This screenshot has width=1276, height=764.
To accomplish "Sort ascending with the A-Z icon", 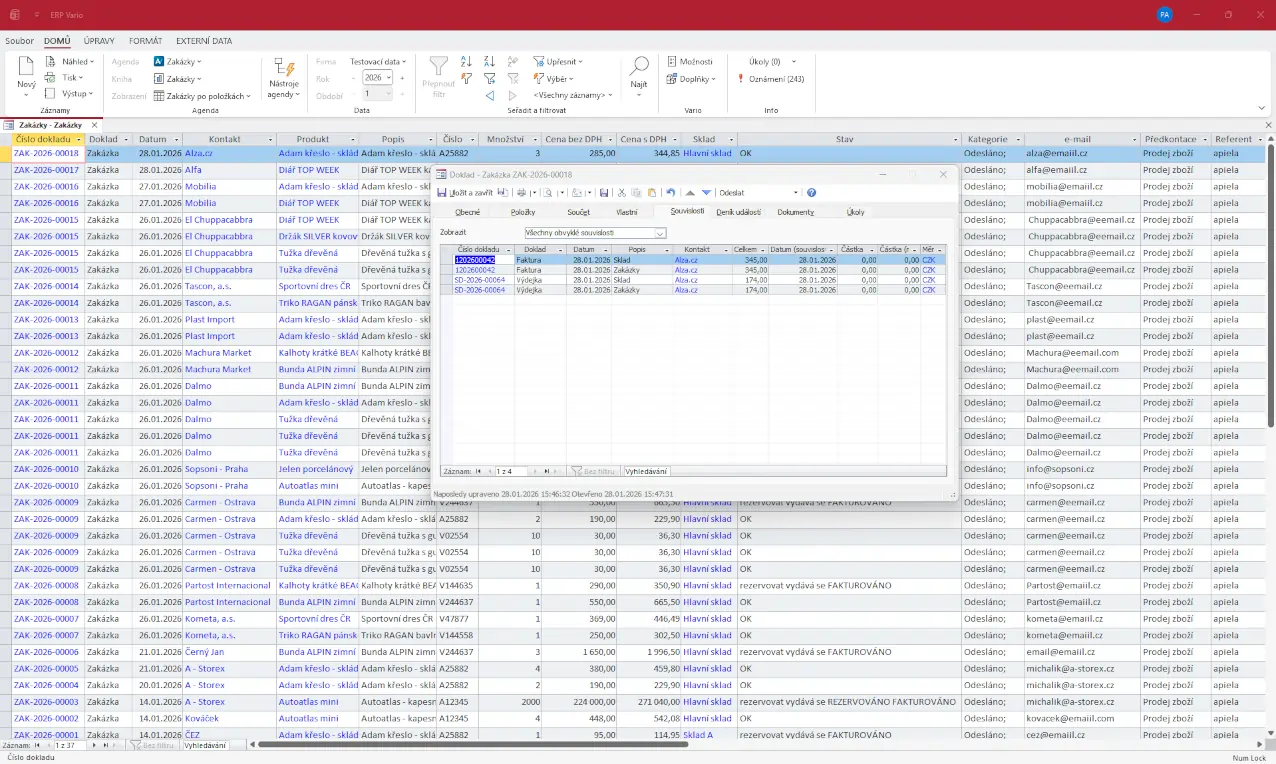I will (466, 61).
